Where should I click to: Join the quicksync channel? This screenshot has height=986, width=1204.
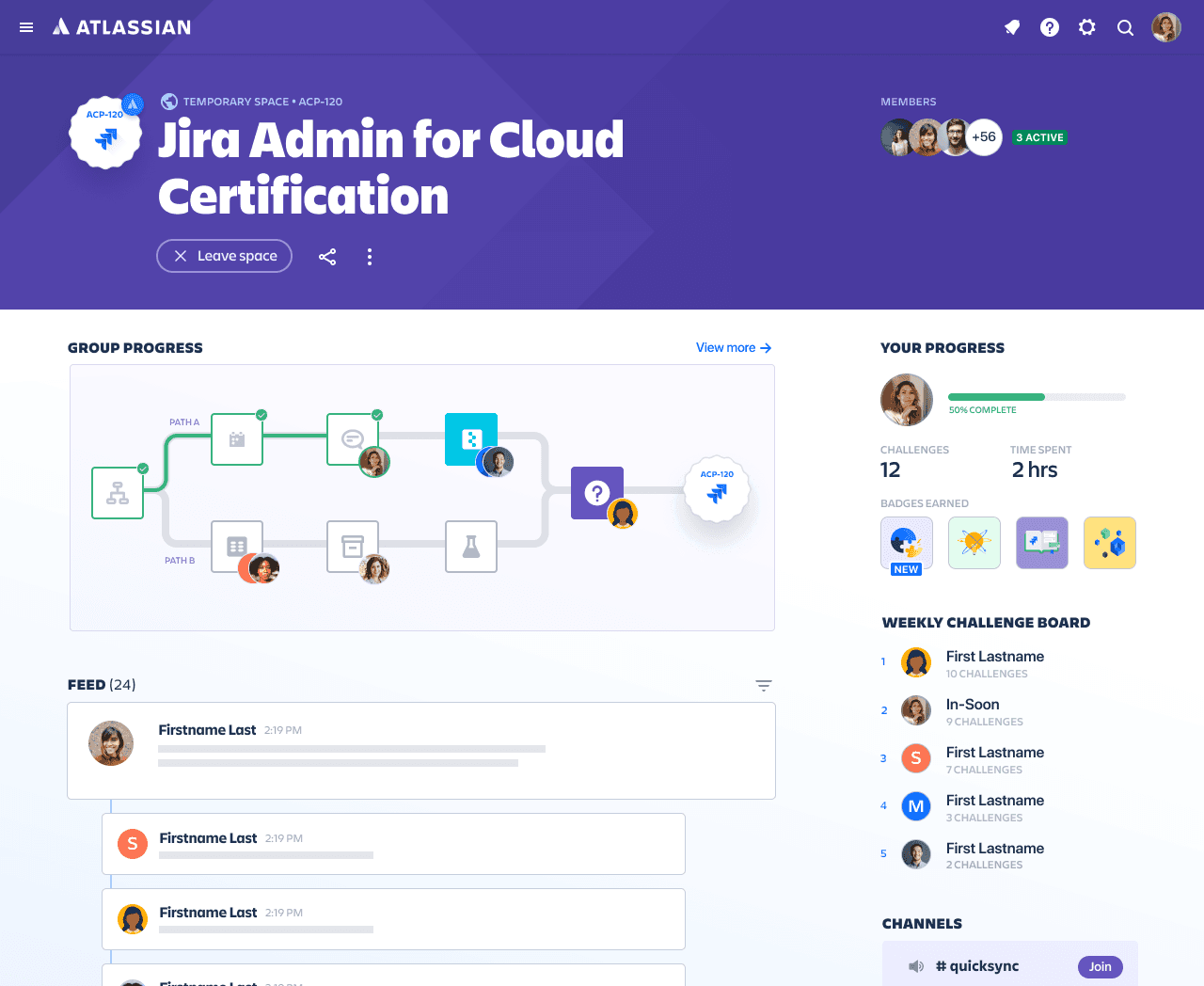(1101, 967)
